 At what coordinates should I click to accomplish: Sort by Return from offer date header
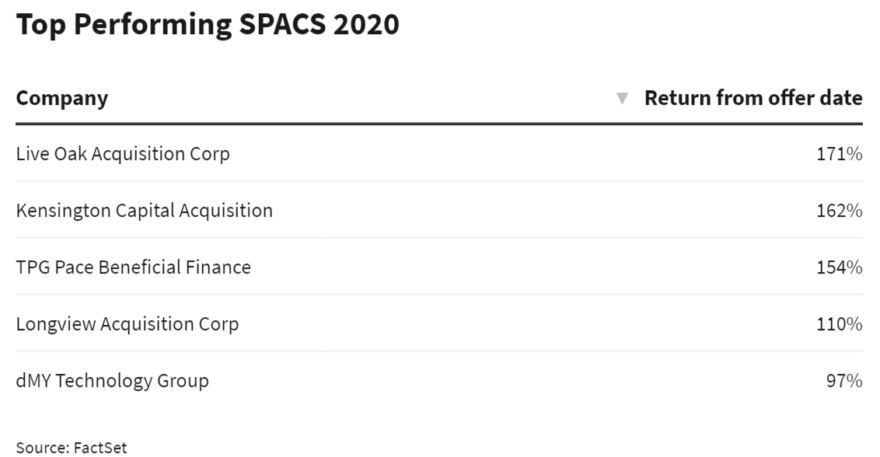[x=752, y=98]
